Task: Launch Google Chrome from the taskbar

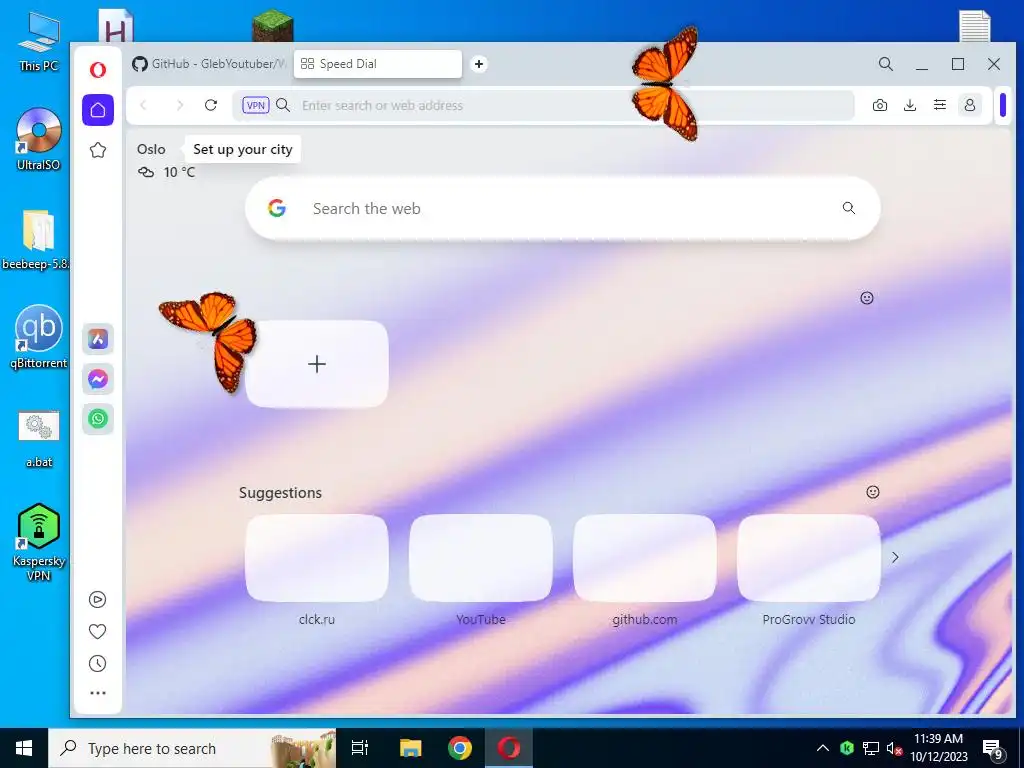Action: click(x=460, y=748)
